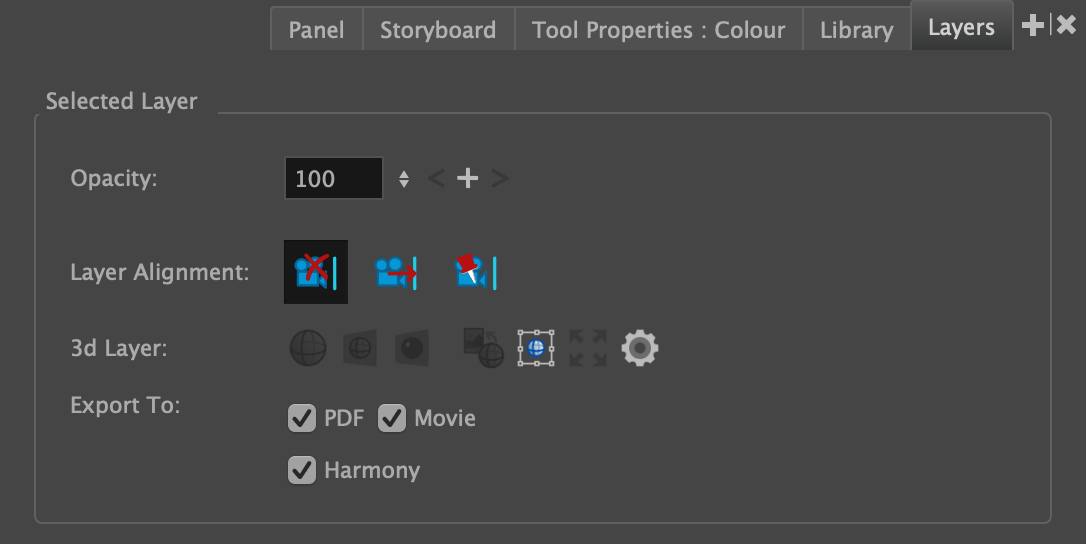Select the No Alignment camera icon
This screenshot has width=1086, height=544.
click(315, 272)
